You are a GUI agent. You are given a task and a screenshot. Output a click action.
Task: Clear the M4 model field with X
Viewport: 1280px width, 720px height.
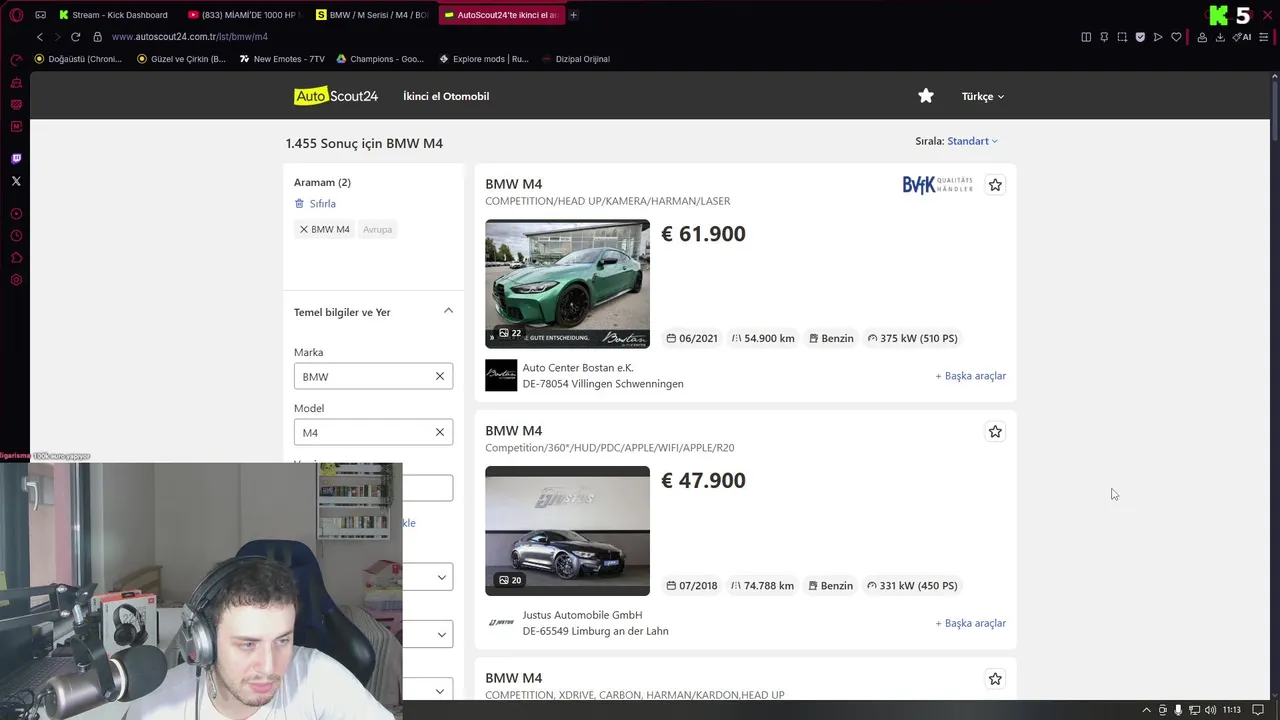(440, 432)
